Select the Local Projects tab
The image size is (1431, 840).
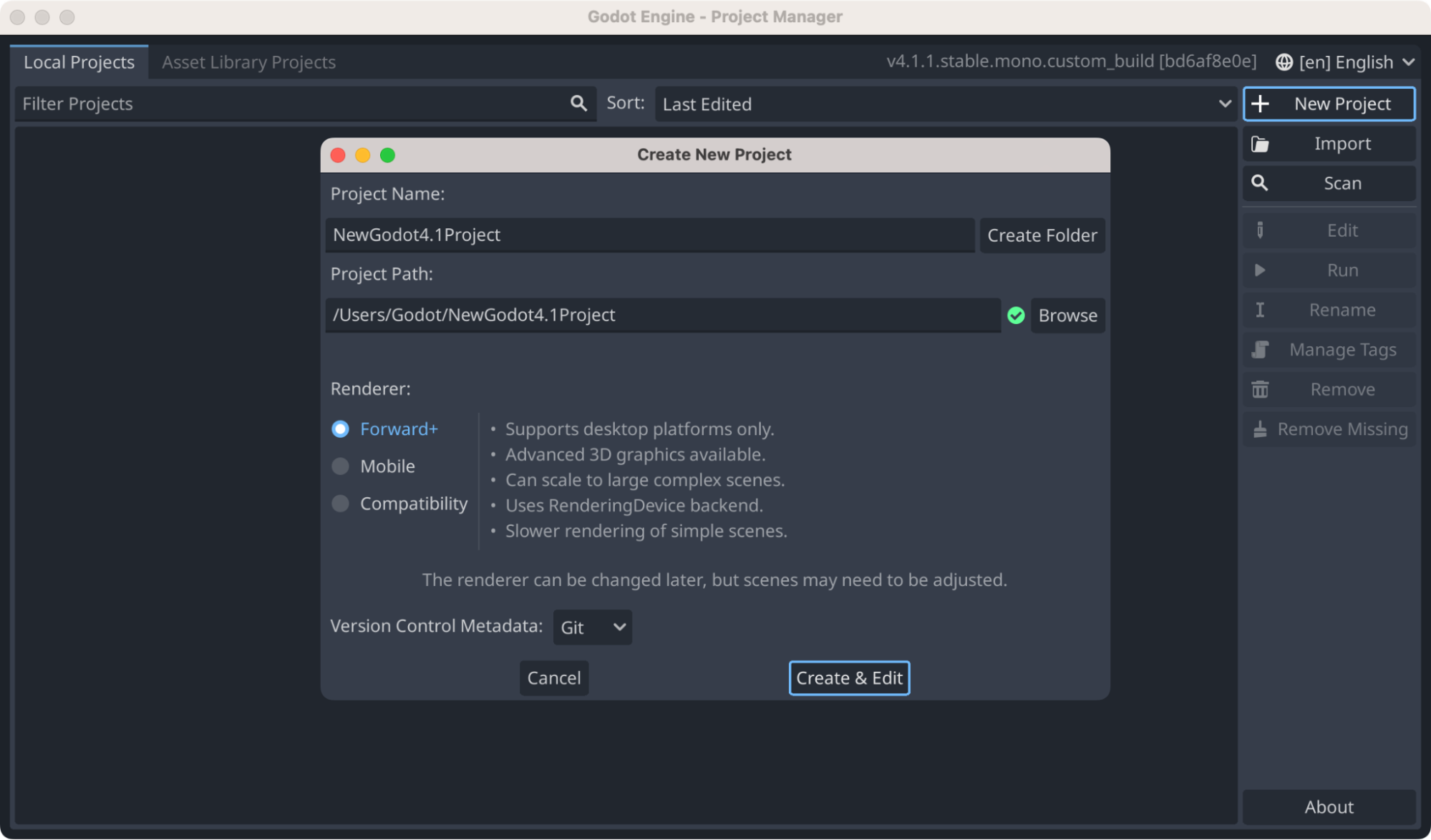(x=79, y=62)
